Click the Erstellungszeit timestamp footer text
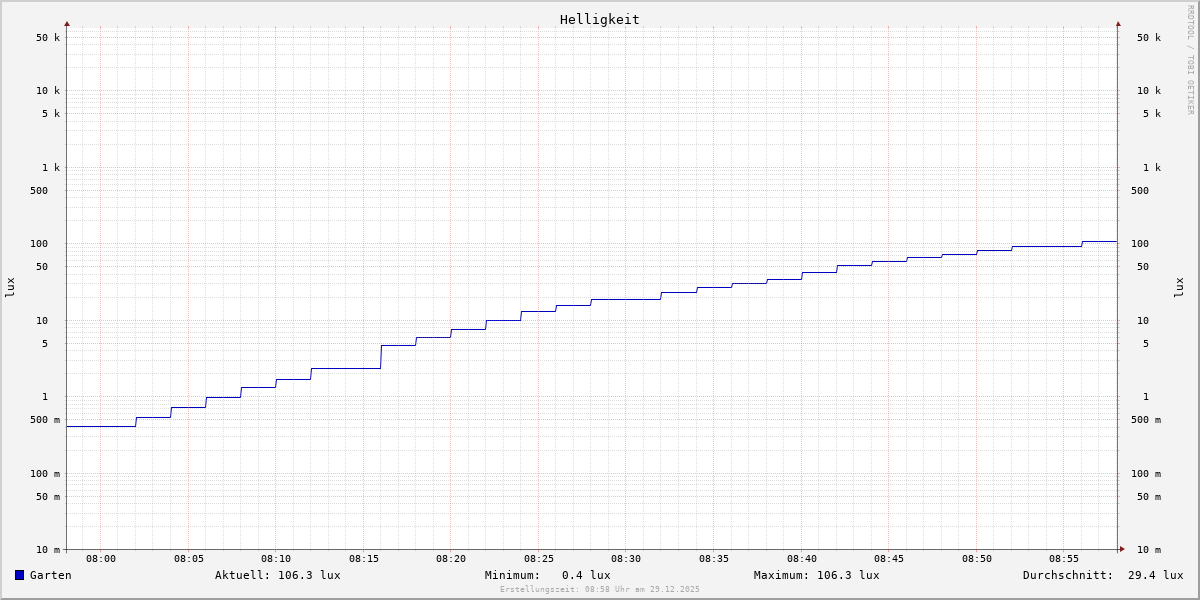This screenshot has width=1200, height=600. click(x=600, y=590)
